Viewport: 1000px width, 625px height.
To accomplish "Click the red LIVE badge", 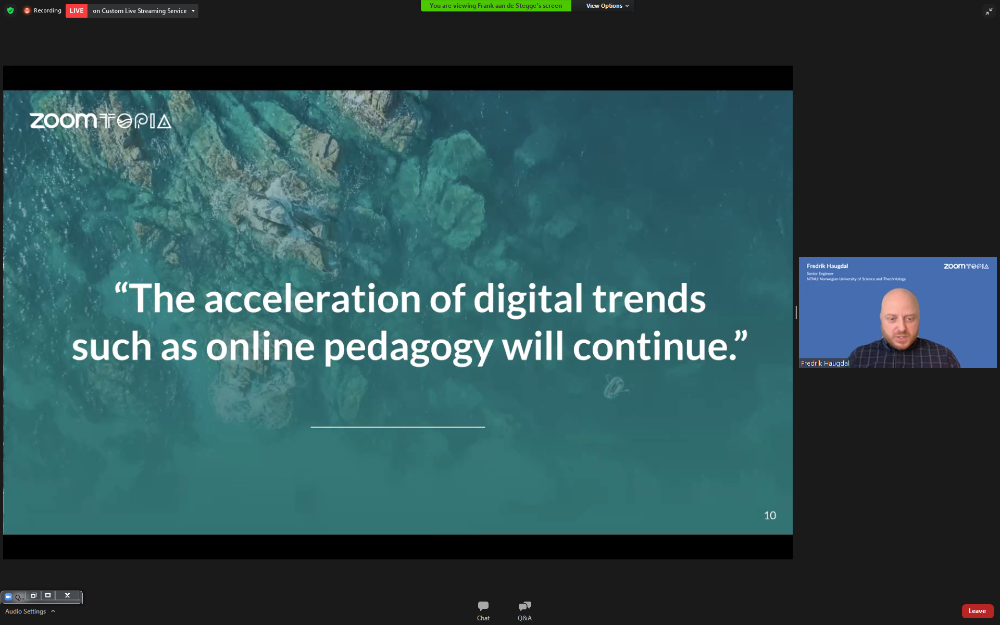I will tap(76, 10).
